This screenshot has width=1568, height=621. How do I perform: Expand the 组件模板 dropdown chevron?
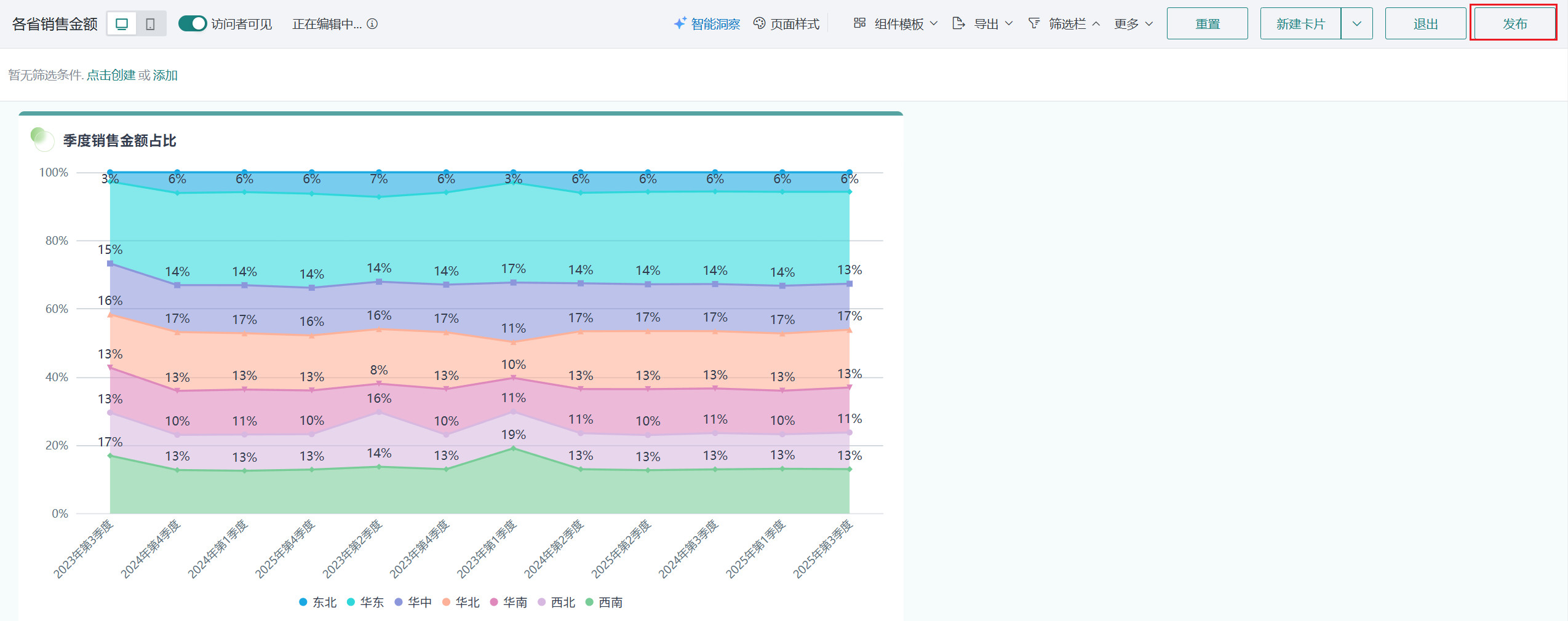[x=934, y=23]
